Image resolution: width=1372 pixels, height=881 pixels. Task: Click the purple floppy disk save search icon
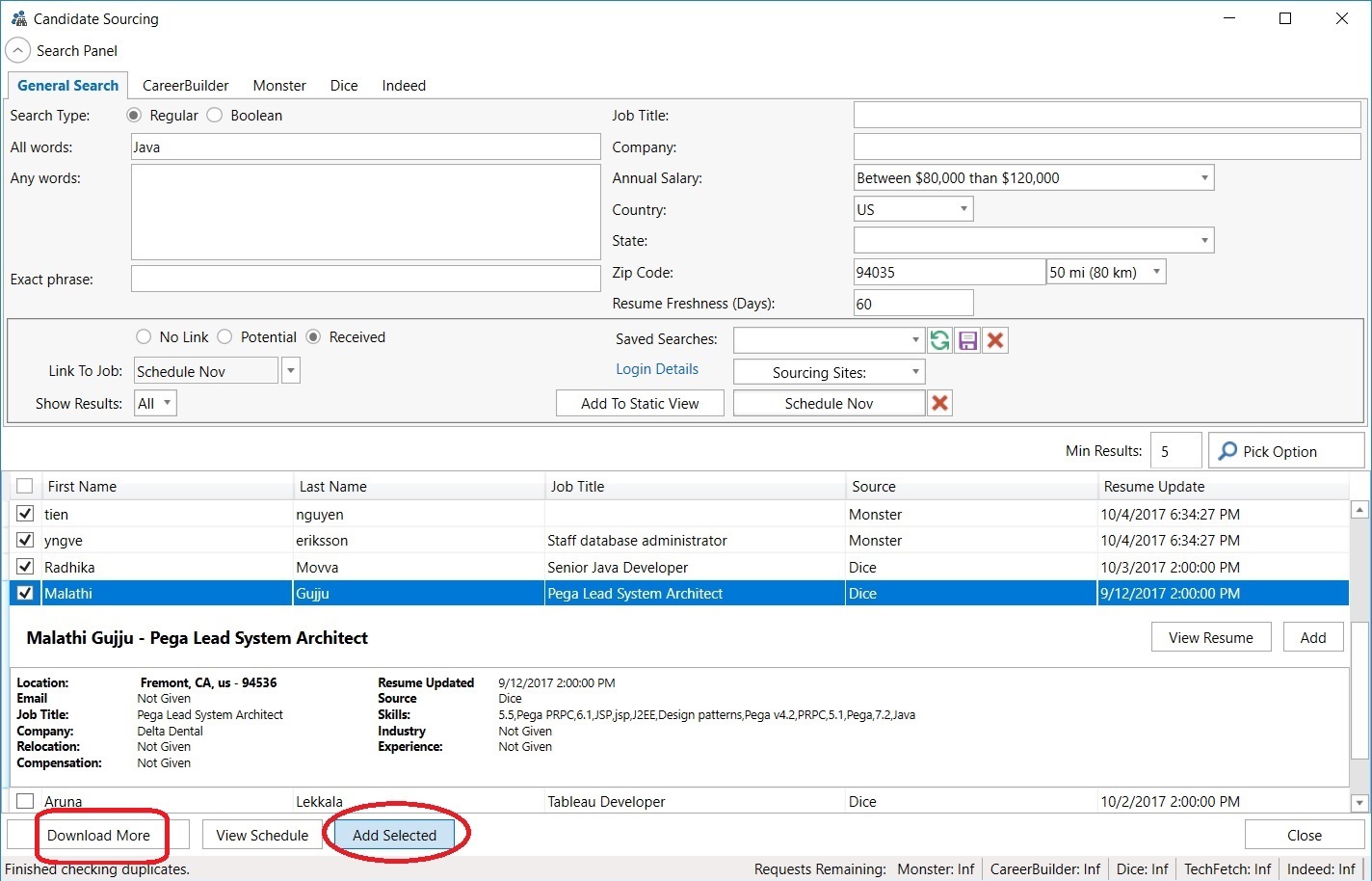967,340
